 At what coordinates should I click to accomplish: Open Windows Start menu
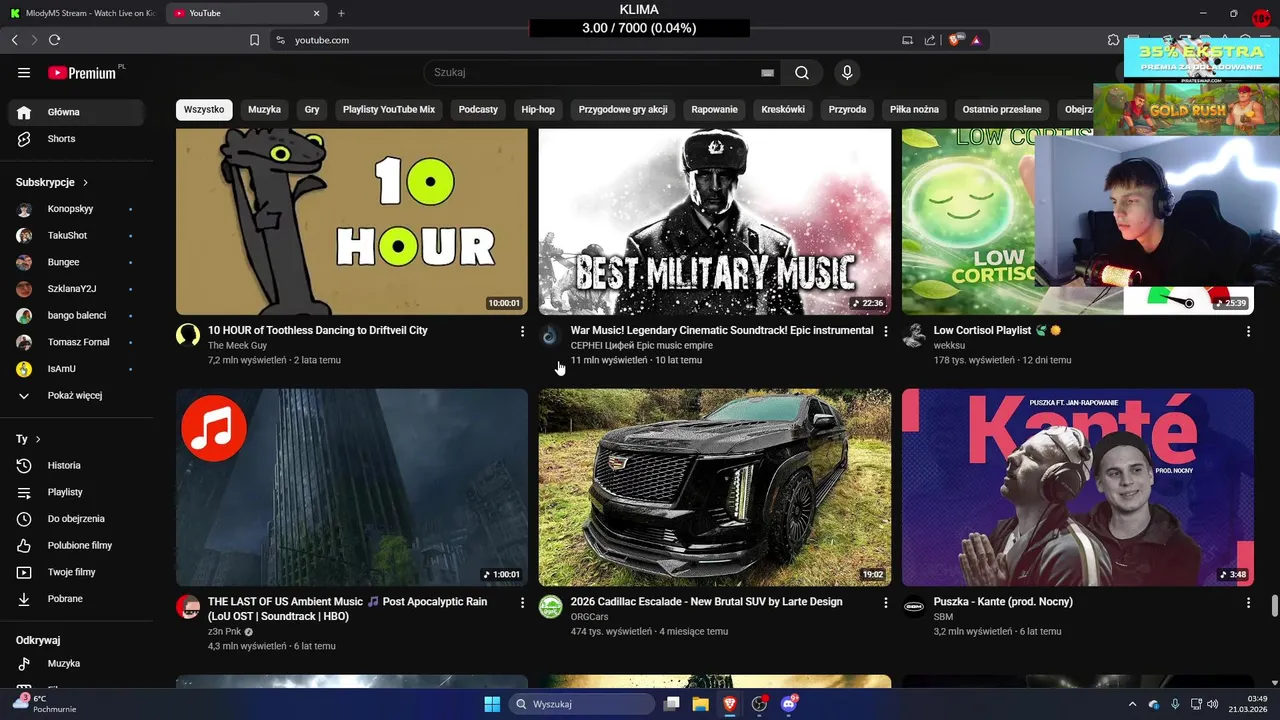[492, 704]
